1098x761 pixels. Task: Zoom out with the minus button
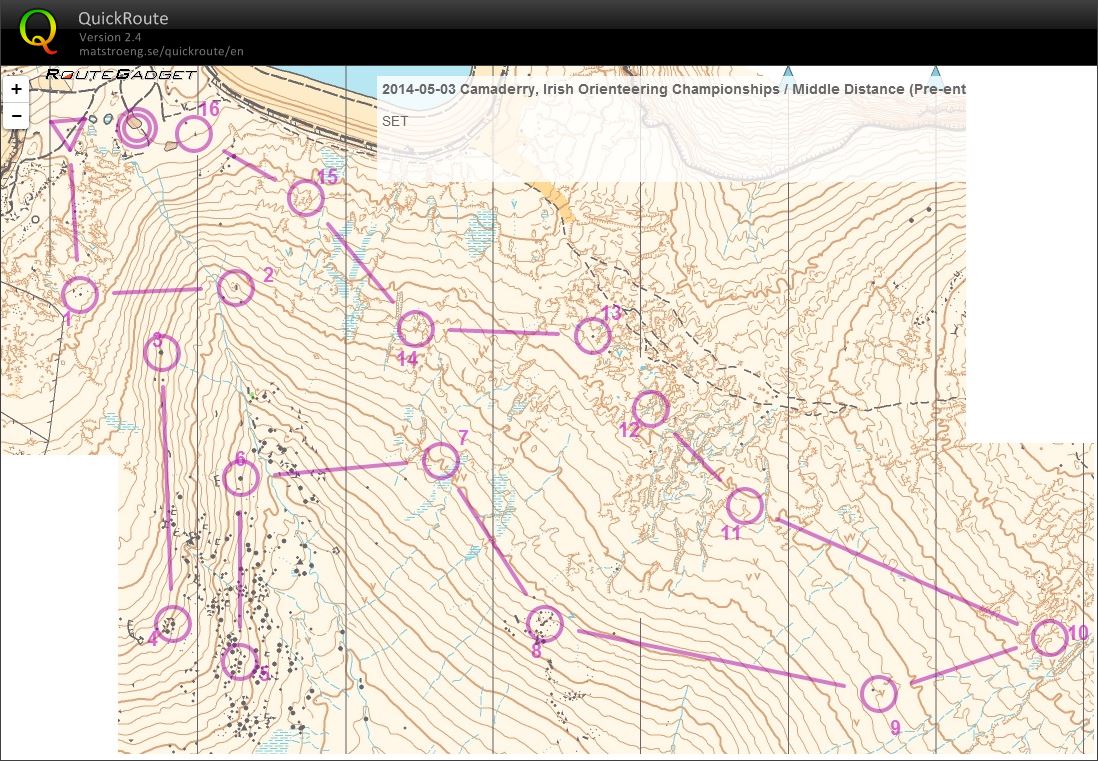16,116
